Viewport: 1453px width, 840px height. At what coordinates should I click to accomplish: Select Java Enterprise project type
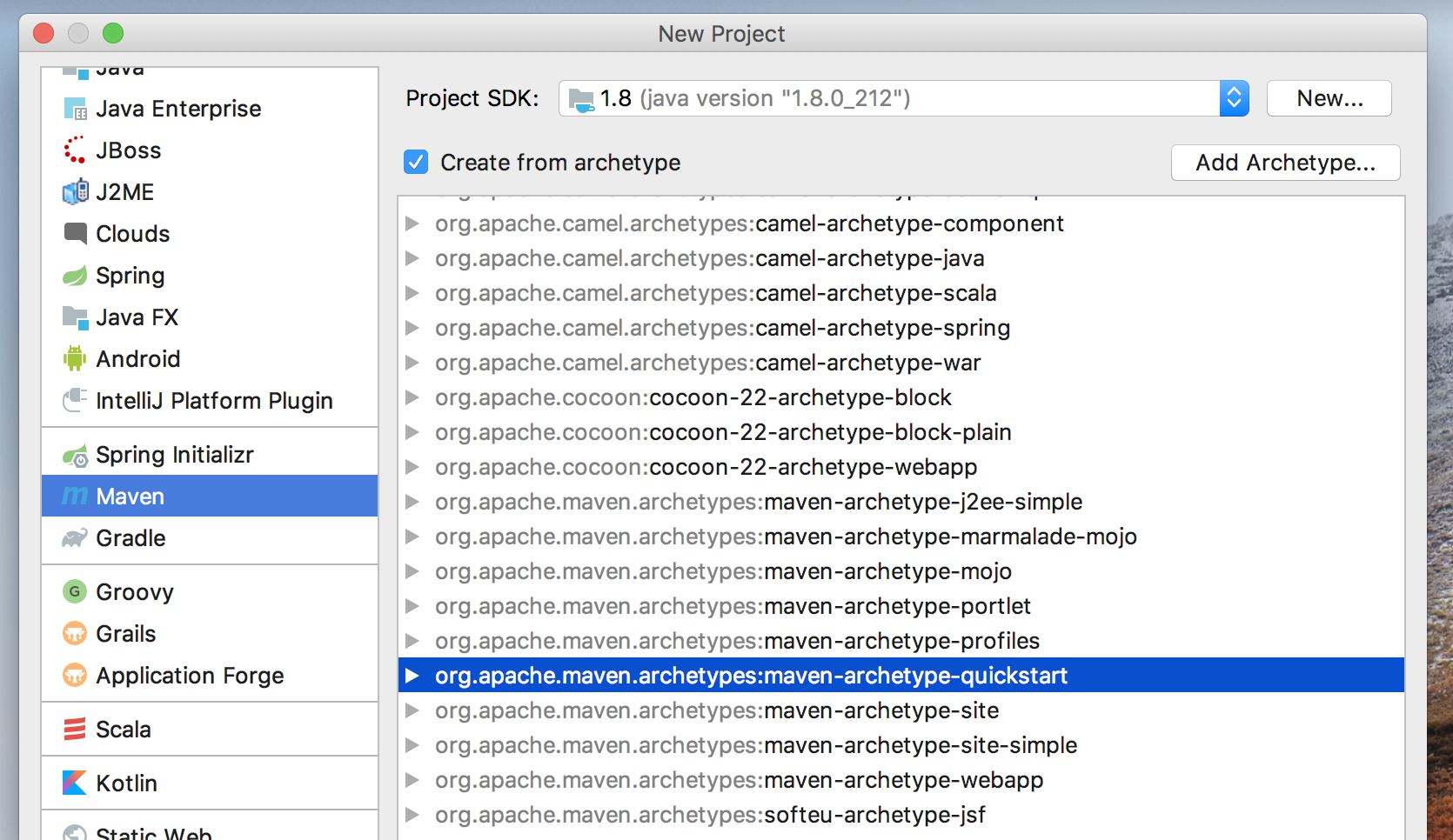[210, 109]
